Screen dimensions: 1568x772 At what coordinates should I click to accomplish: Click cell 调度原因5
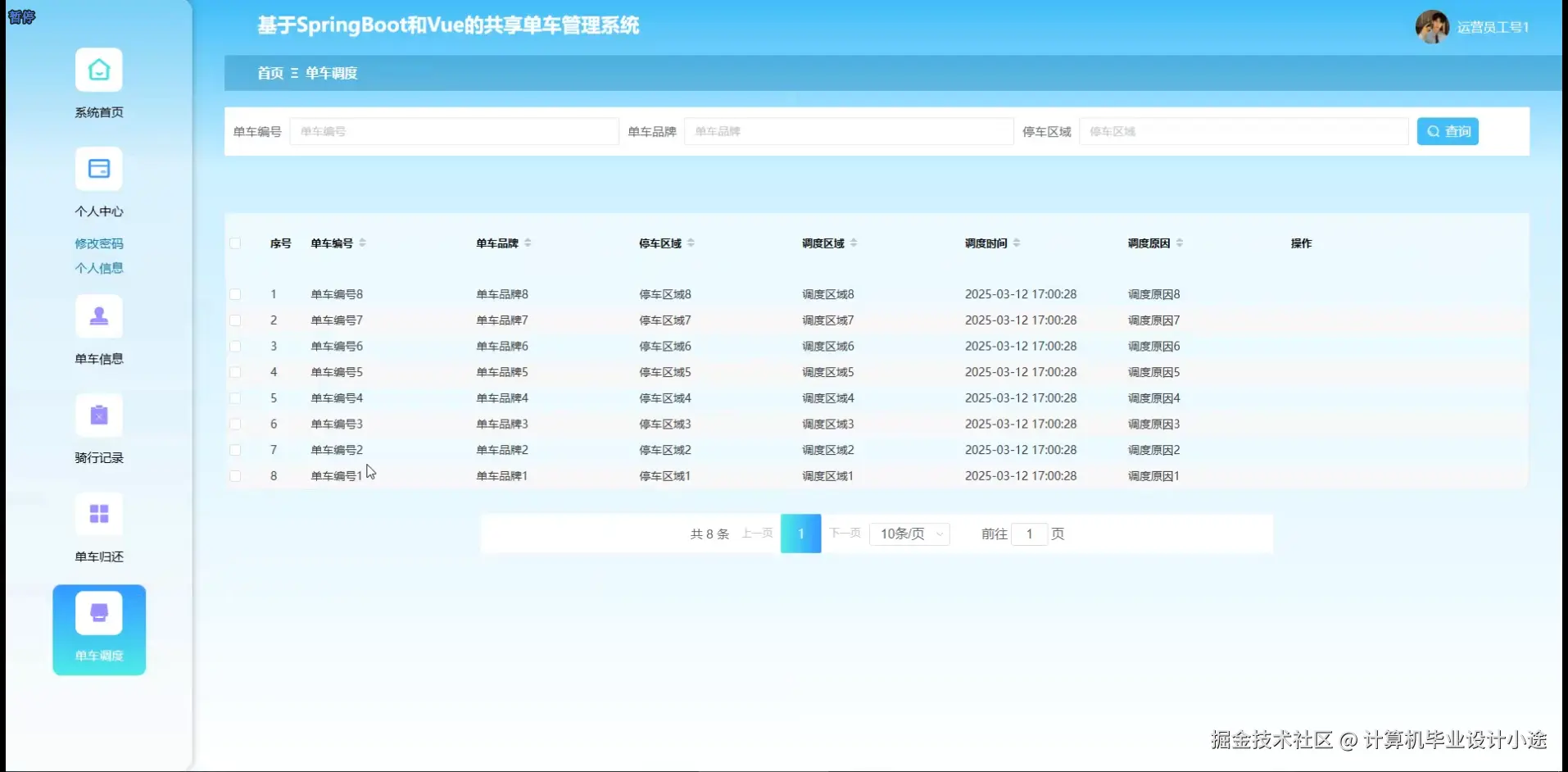pos(1154,372)
